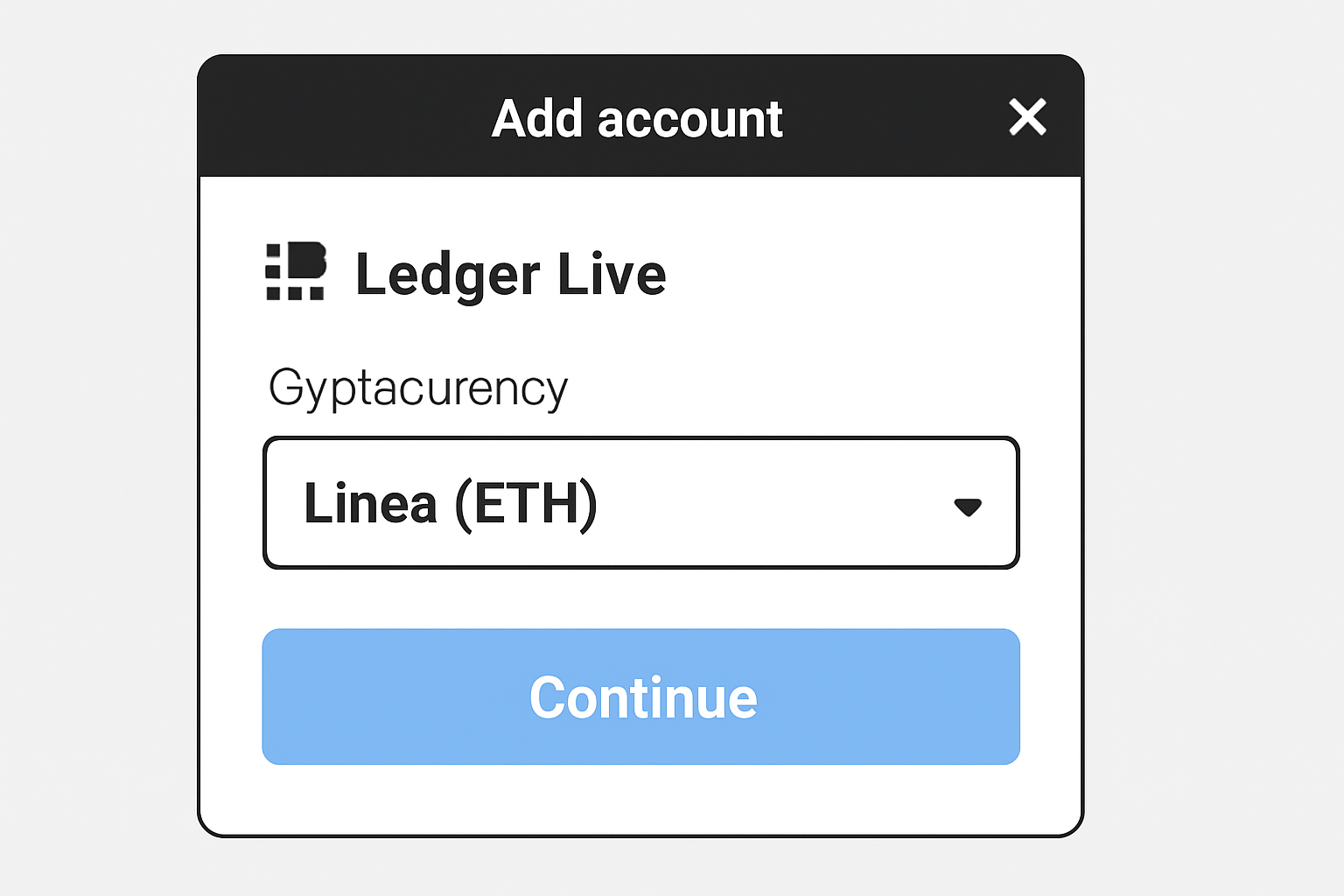
Task: Dismiss the dialog with the close icon
Action: point(1027,117)
